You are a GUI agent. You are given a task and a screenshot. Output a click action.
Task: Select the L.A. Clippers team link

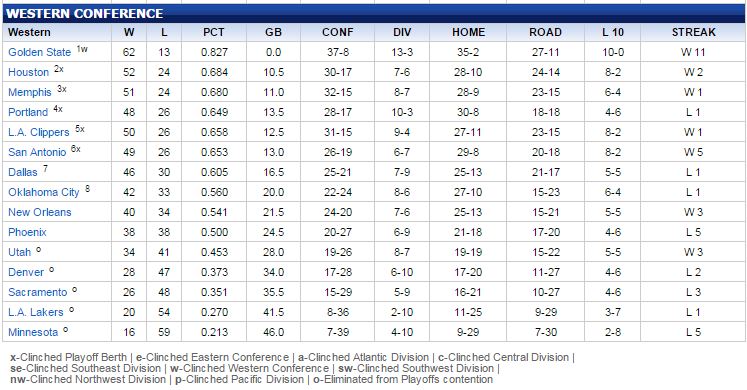point(39,132)
